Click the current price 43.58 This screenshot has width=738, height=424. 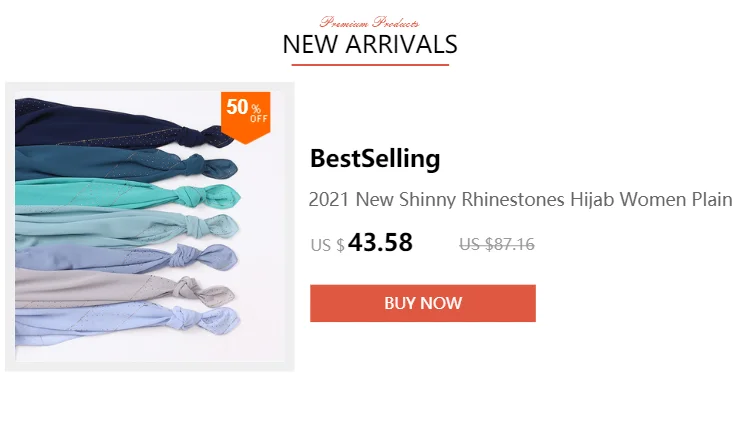380,242
